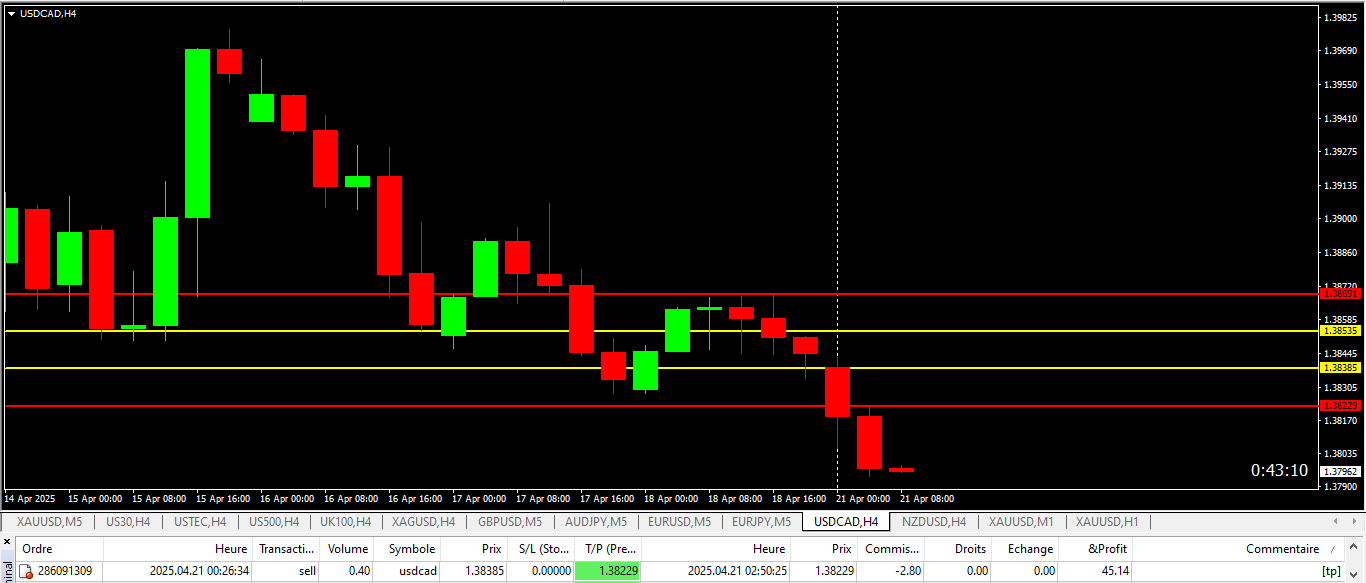Show the EURJPY,M5 chart tab
The width and height of the screenshot is (1366, 583).
pos(762,521)
